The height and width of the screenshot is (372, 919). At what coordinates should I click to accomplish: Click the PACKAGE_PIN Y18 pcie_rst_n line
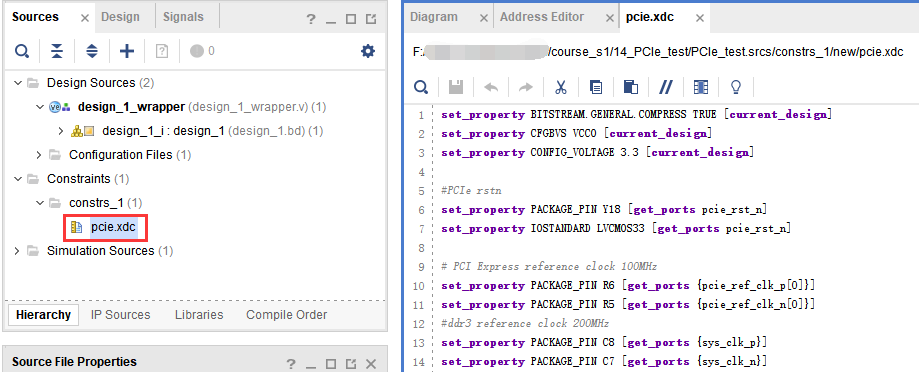tap(604, 210)
